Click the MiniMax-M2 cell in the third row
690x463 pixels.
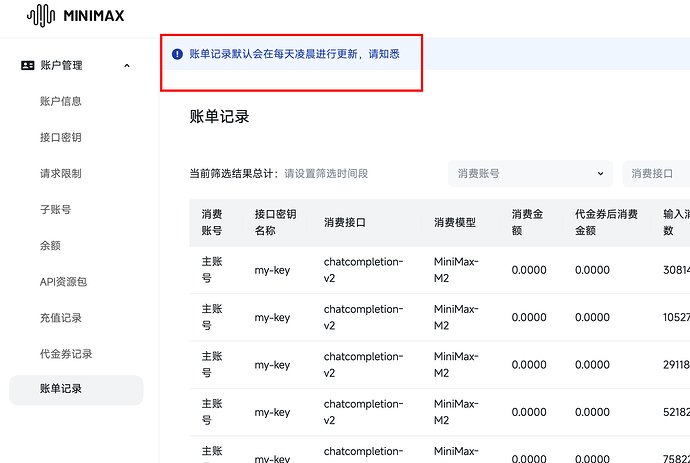[456, 364]
